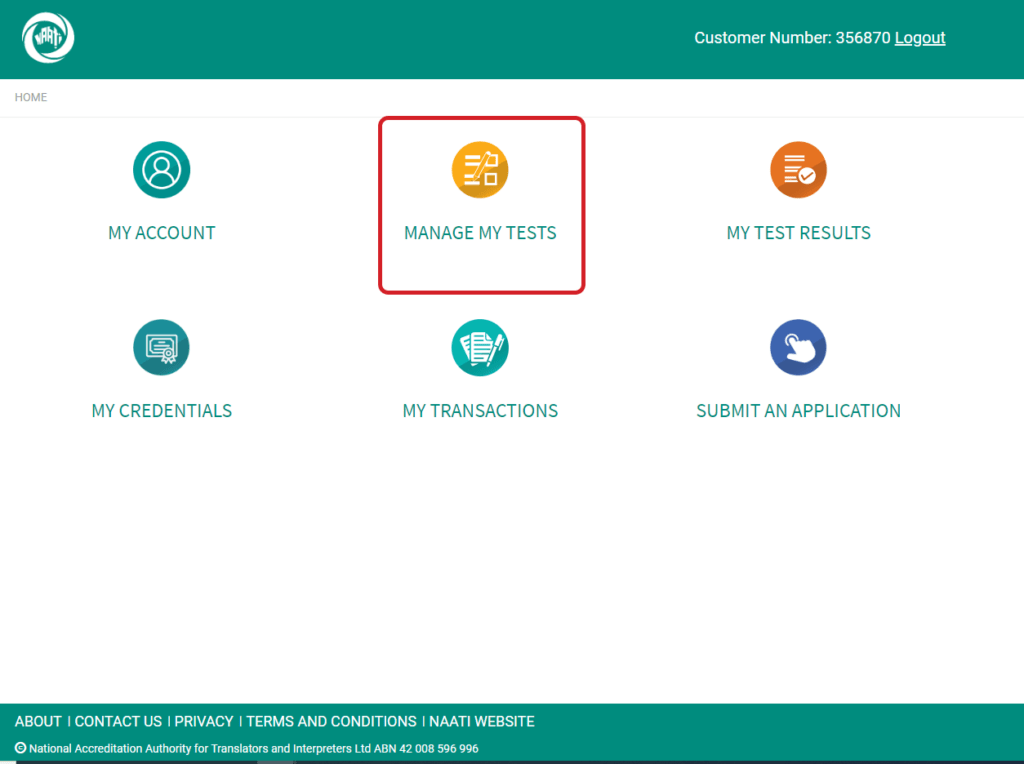
Task: Click CONTACT US in the footer
Action: (118, 721)
